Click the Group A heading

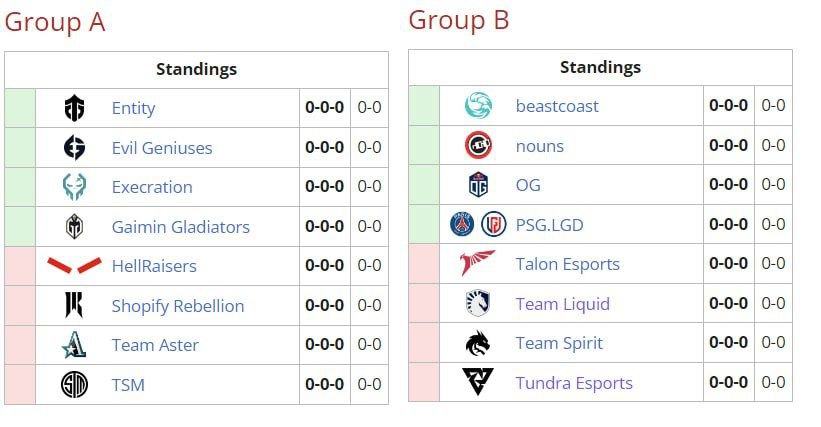pos(55,22)
